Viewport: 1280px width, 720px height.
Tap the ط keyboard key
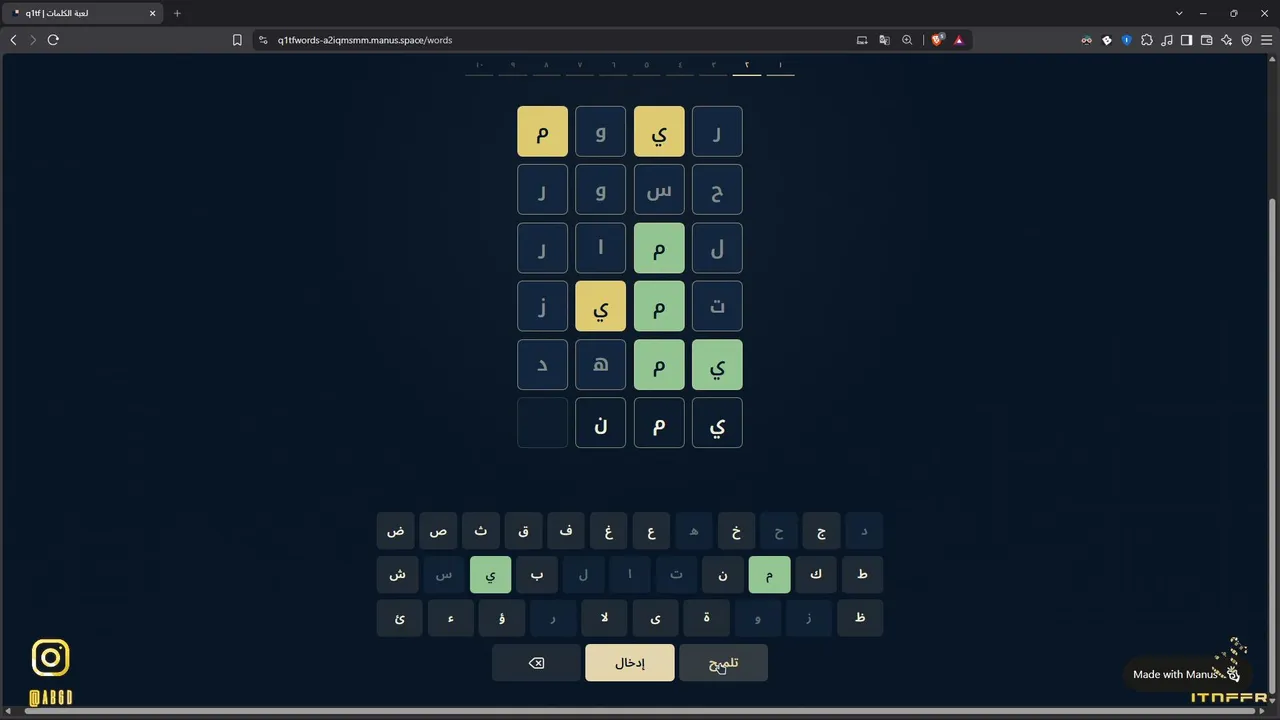click(862, 575)
